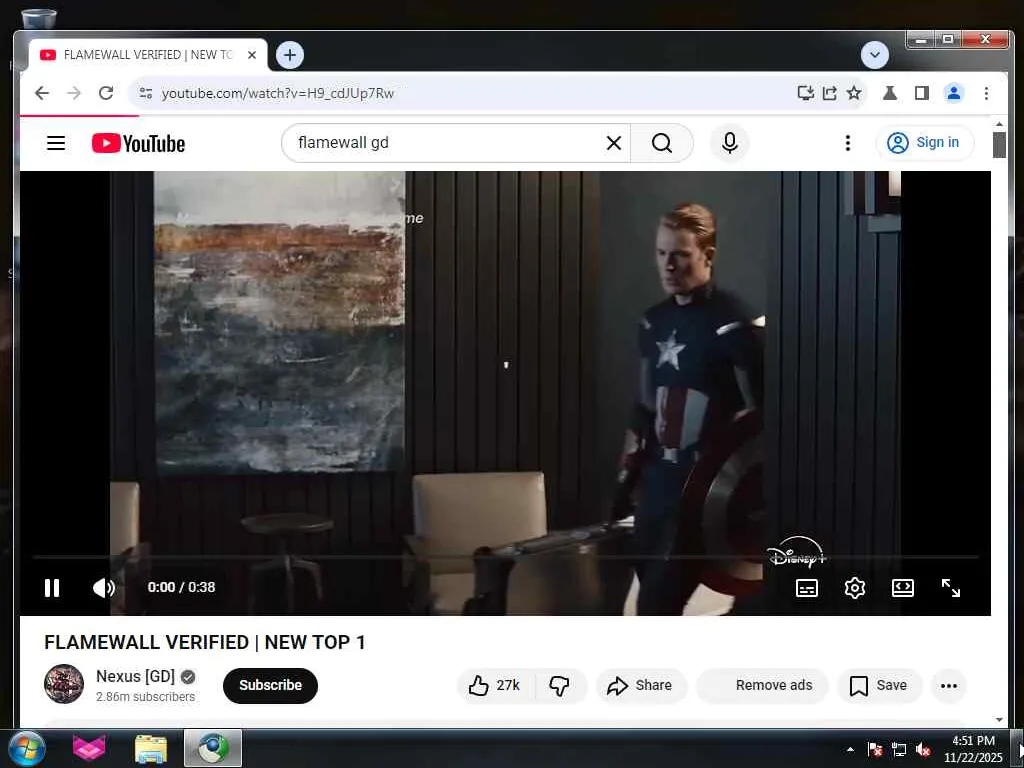This screenshot has height=768, width=1024.
Task: Enter full screen mode
Action: [951, 588]
